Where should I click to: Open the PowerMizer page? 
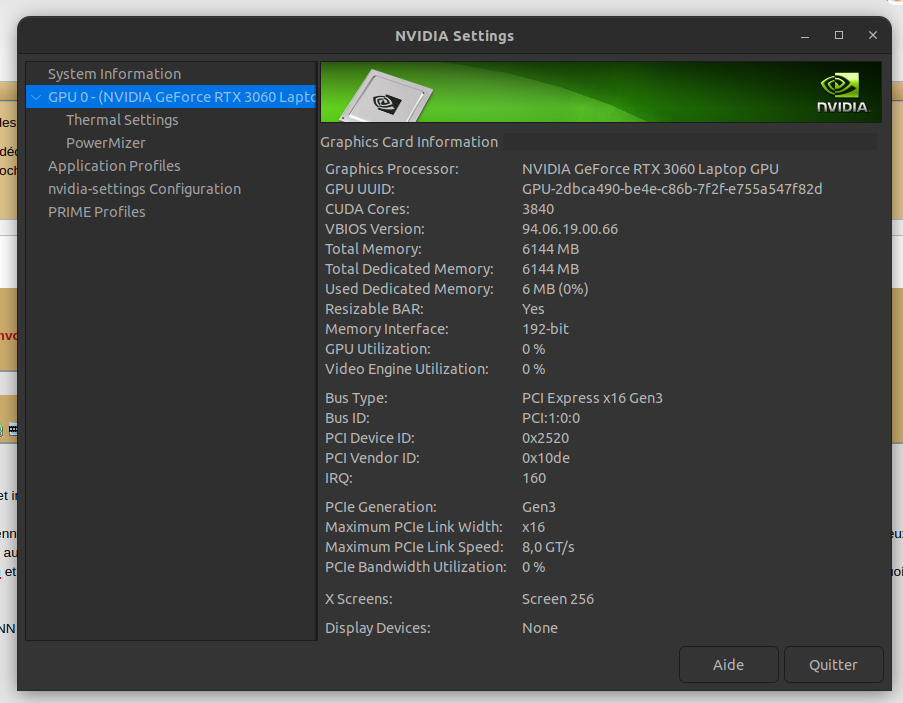[105, 143]
